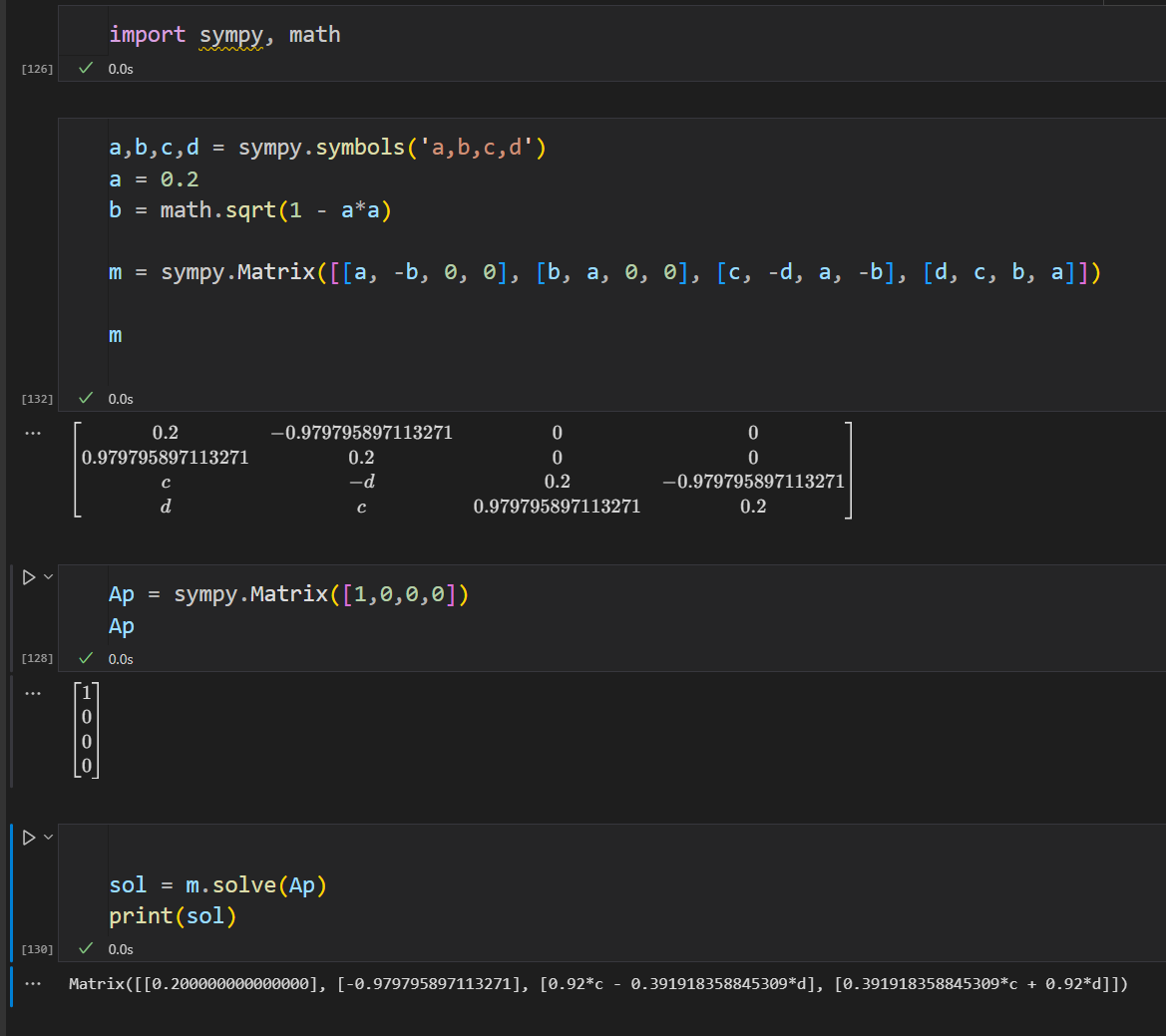Click execution count [128]

point(37,658)
